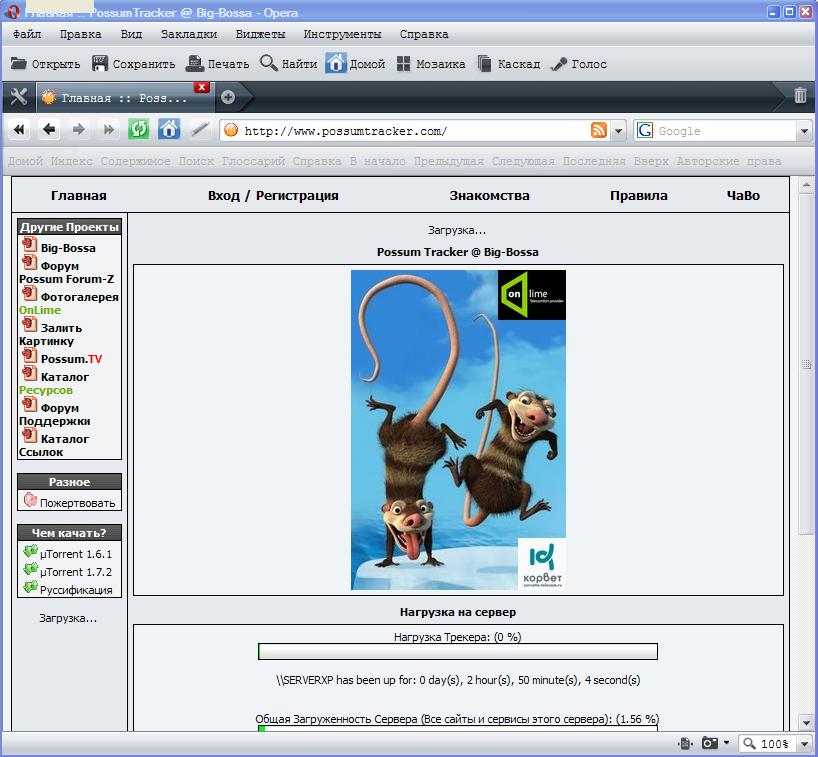
Task: Click the status bar icon left of camera
Action: click(x=685, y=743)
